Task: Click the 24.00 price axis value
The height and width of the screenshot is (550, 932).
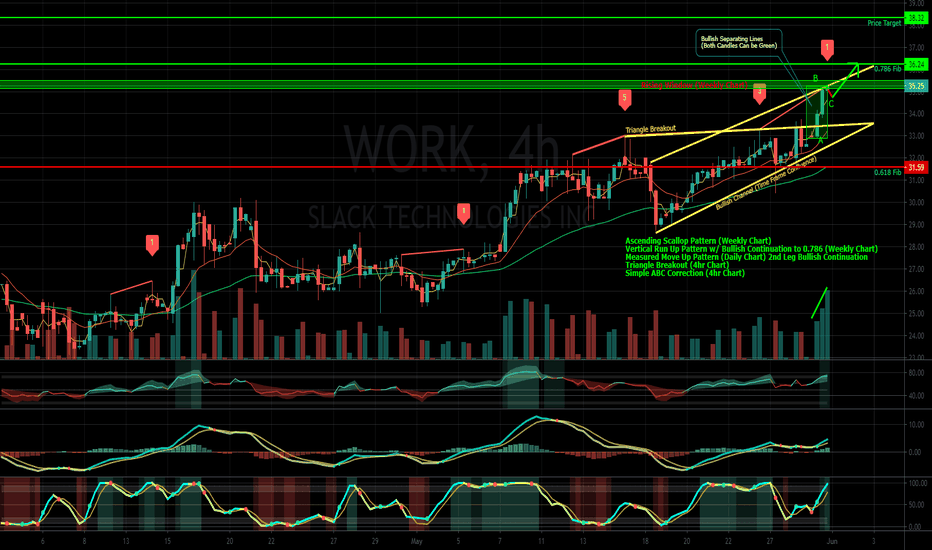Action: click(916, 336)
